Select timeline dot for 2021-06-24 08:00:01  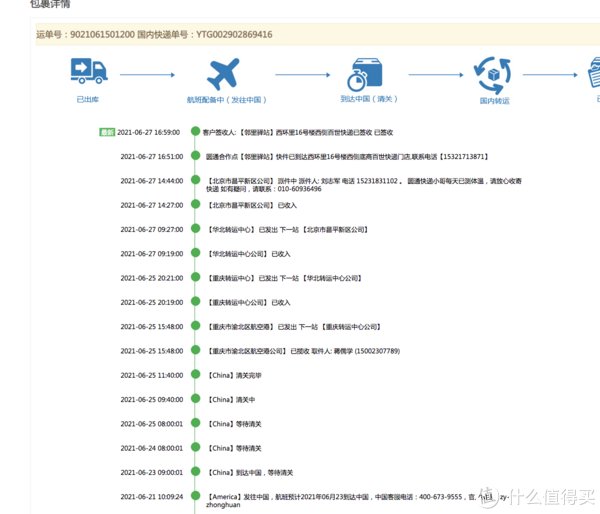(196, 447)
